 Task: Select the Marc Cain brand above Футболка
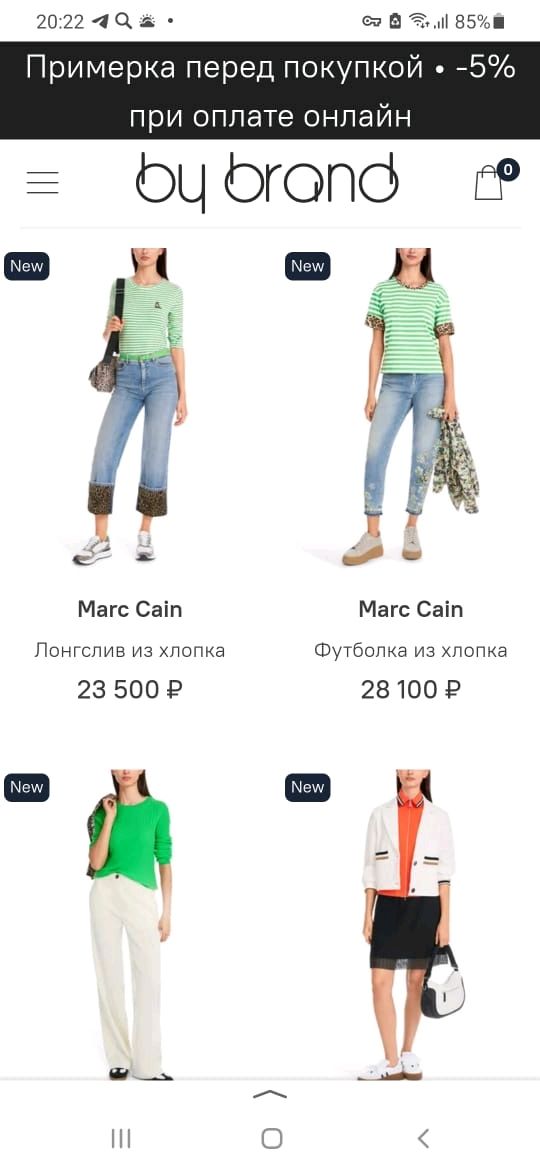(411, 610)
